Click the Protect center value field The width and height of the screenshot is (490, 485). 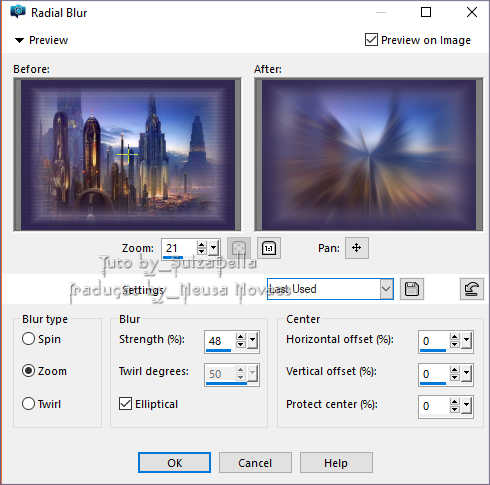tap(433, 406)
